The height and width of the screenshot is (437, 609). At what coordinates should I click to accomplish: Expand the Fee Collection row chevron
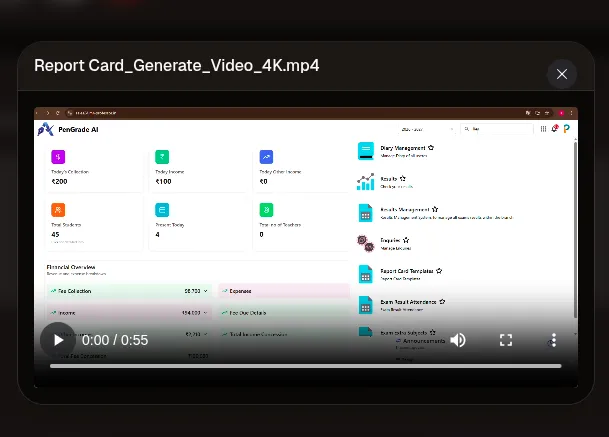[x=205, y=291]
